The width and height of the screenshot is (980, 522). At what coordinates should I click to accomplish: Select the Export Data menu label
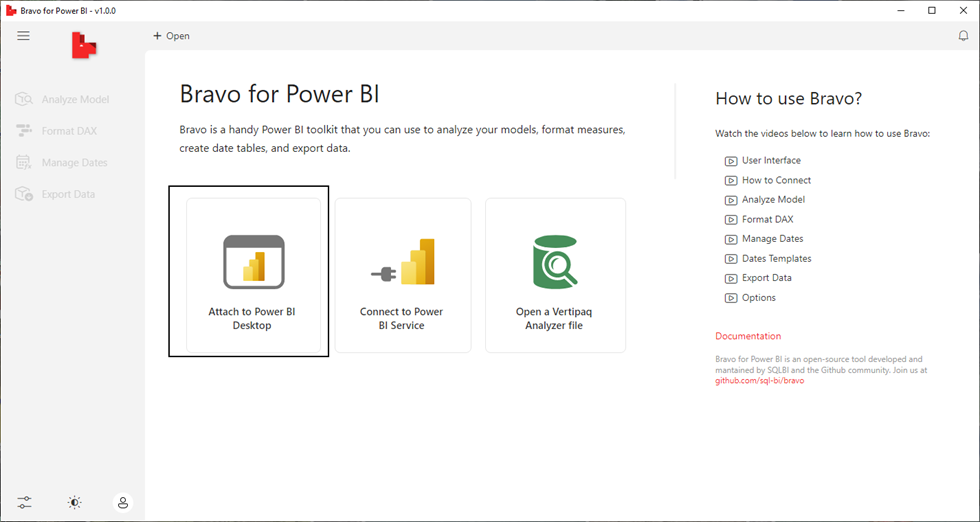point(68,194)
